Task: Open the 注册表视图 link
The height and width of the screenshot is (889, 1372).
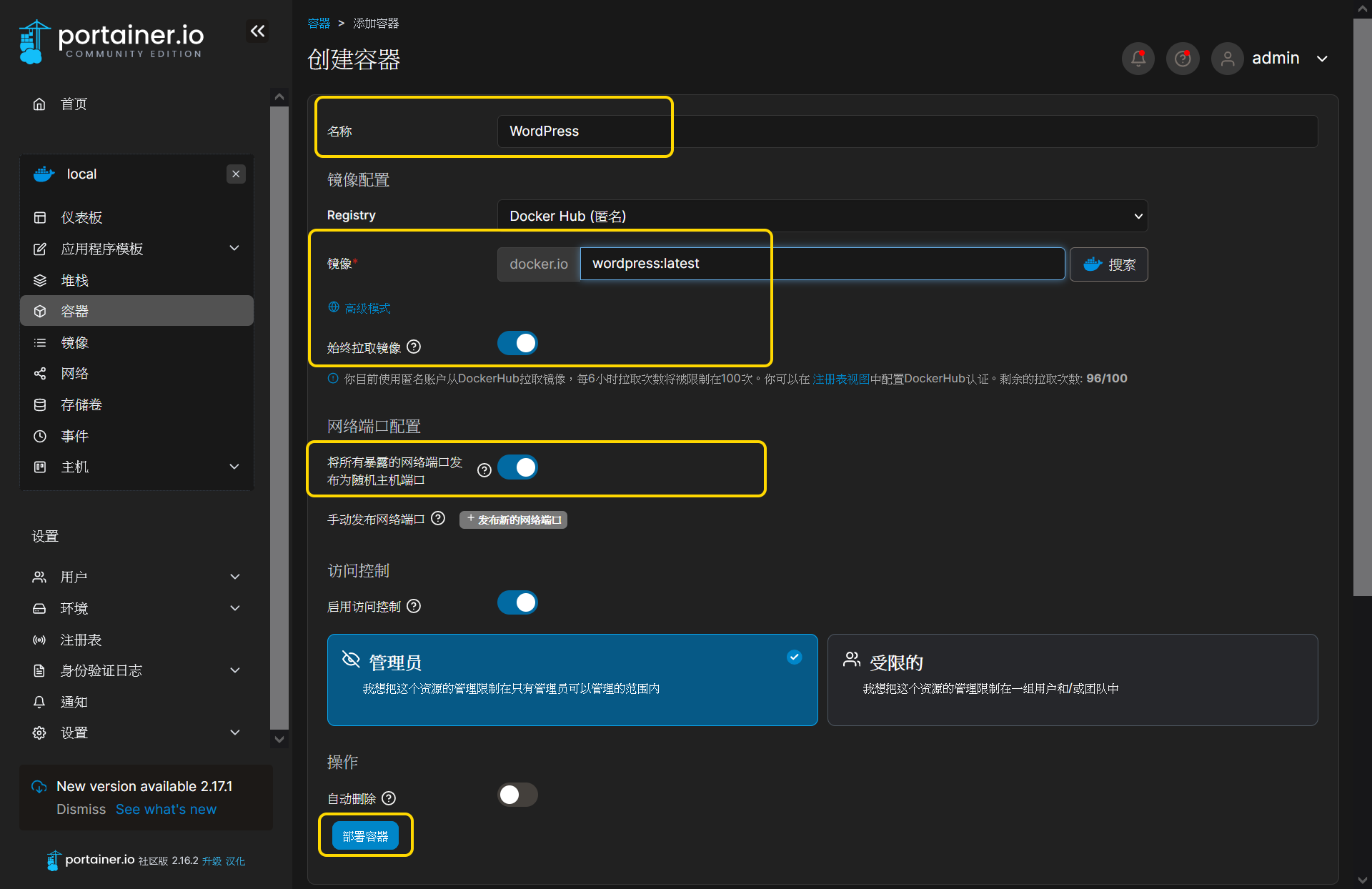Action: [x=841, y=379]
